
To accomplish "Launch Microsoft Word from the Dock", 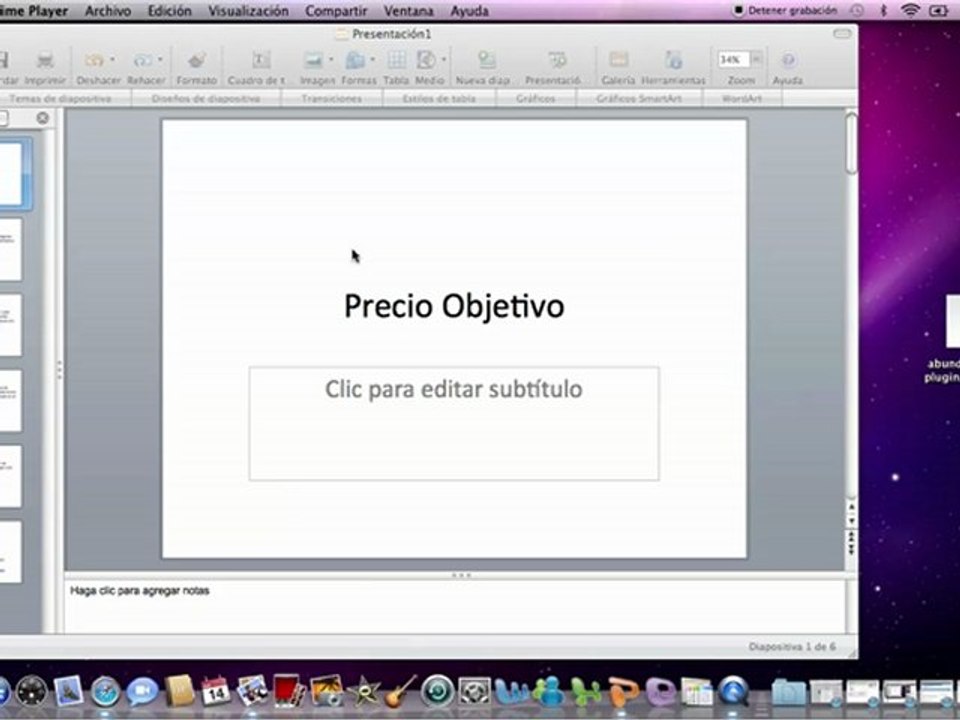I will click(x=511, y=691).
